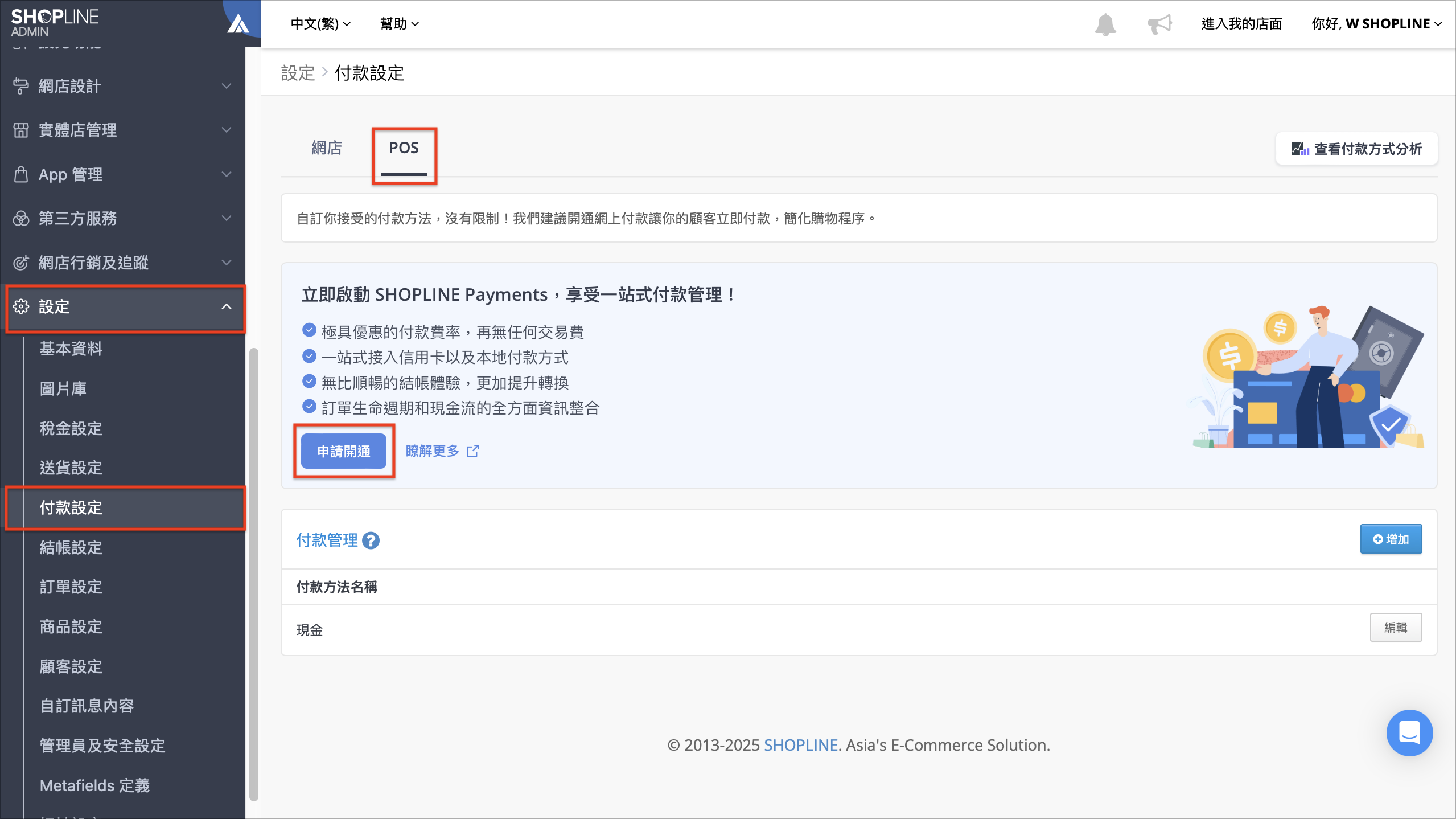
Task: Click 編輯 for the 現金 payment method
Action: 1395,627
